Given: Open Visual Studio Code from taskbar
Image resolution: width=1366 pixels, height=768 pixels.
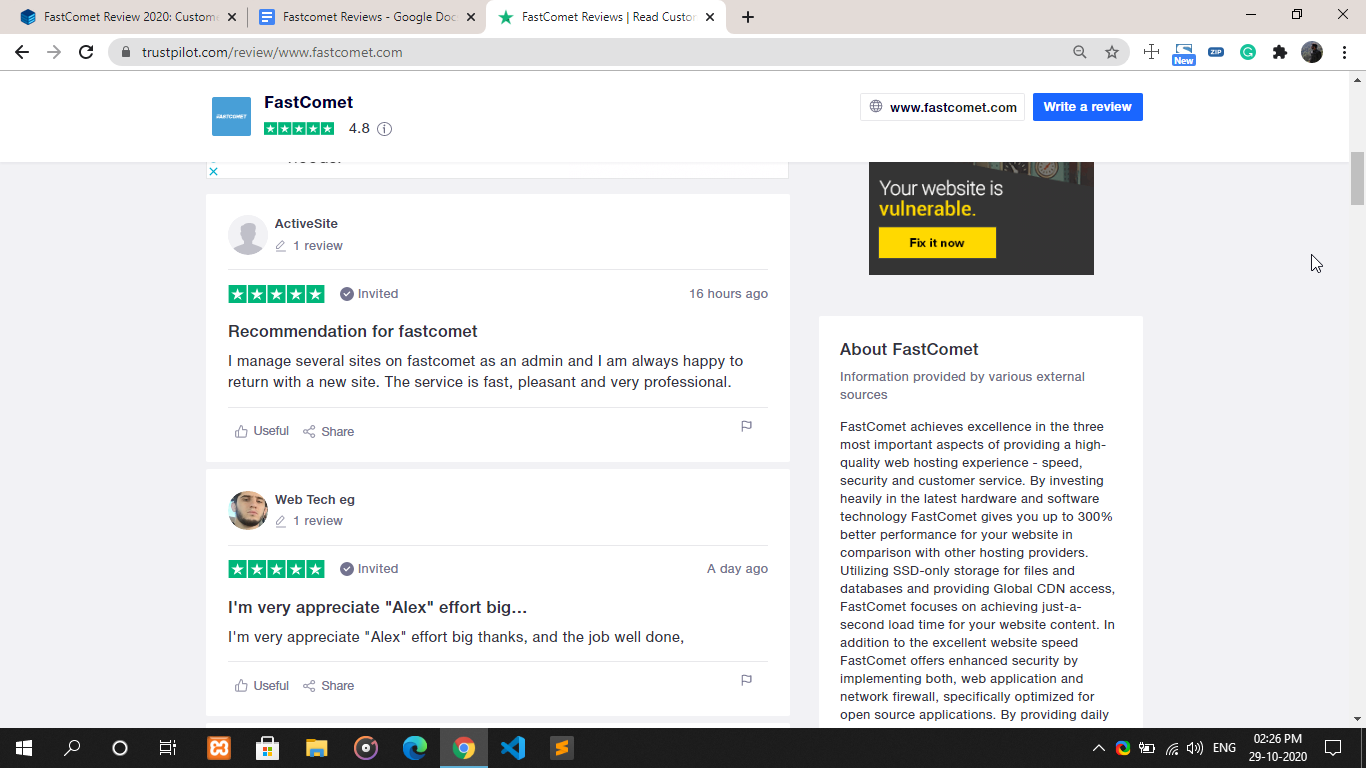Looking at the screenshot, I should tap(513, 748).
